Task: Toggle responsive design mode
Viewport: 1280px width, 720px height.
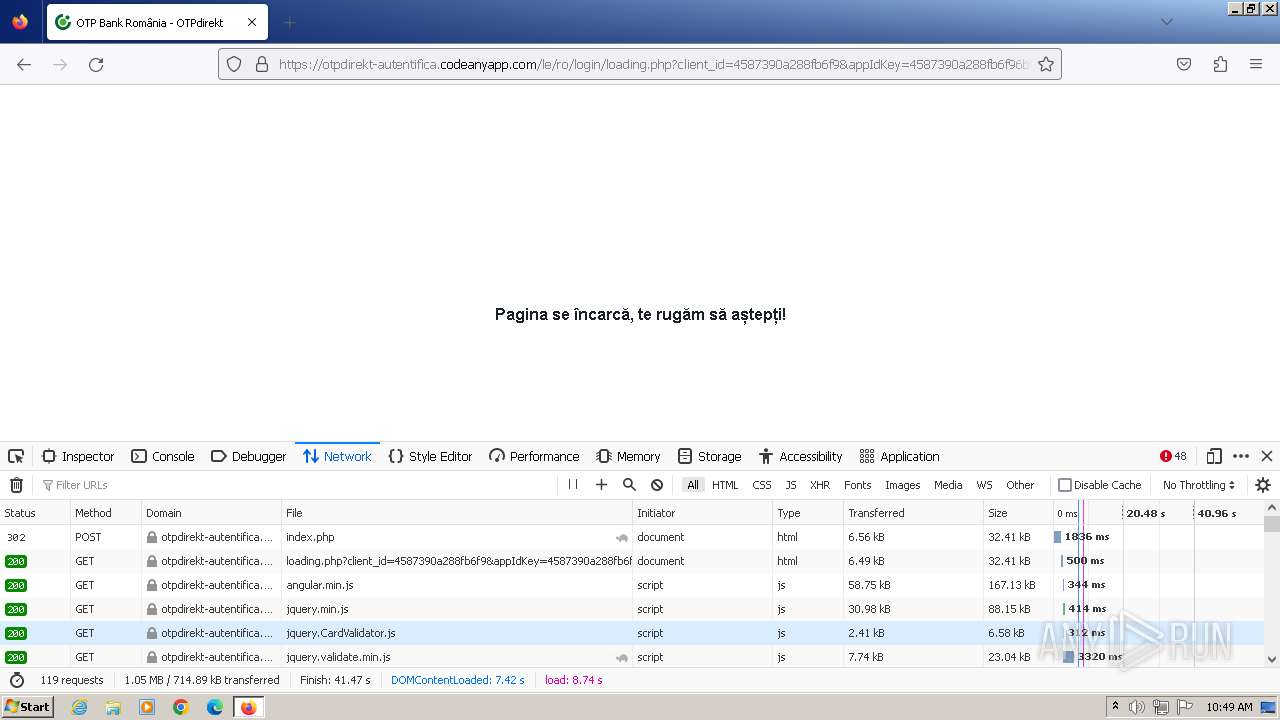Action: pos(1214,456)
